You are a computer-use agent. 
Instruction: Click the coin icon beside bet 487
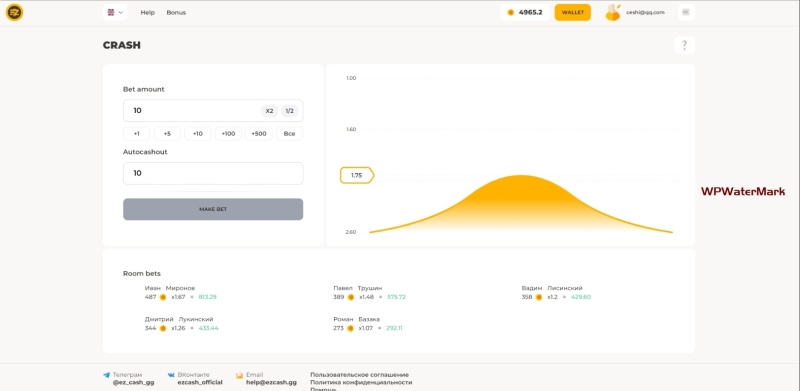pyautogui.click(x=163, y=297)
